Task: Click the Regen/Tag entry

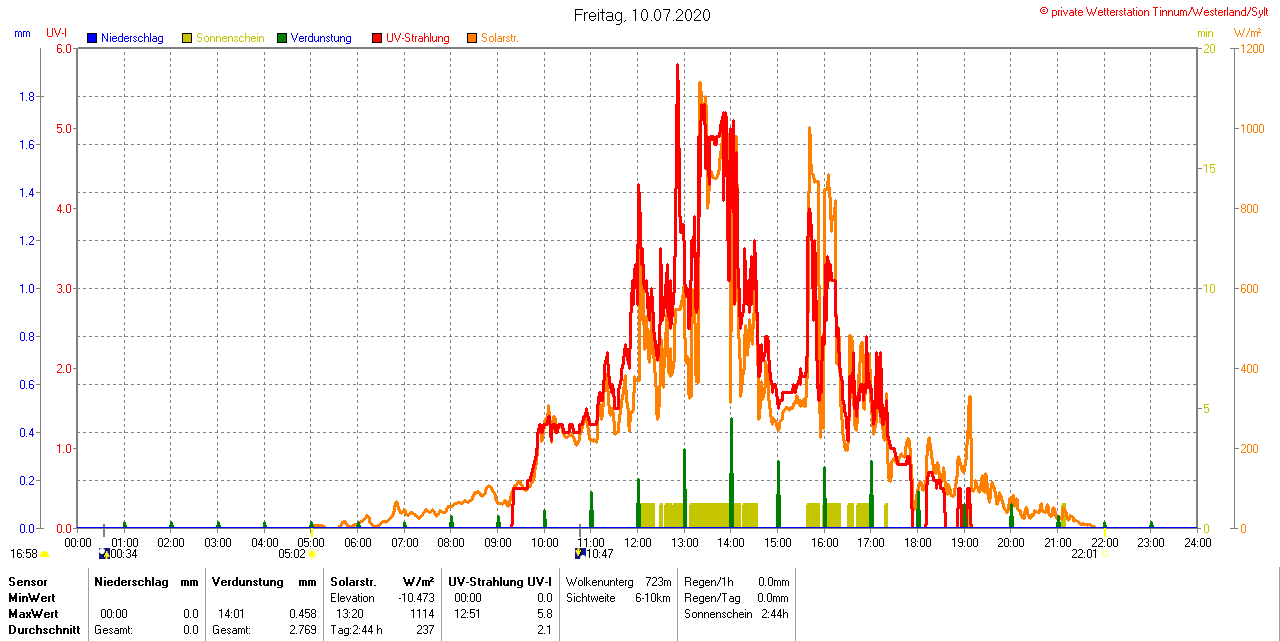Action: (710, 597)
